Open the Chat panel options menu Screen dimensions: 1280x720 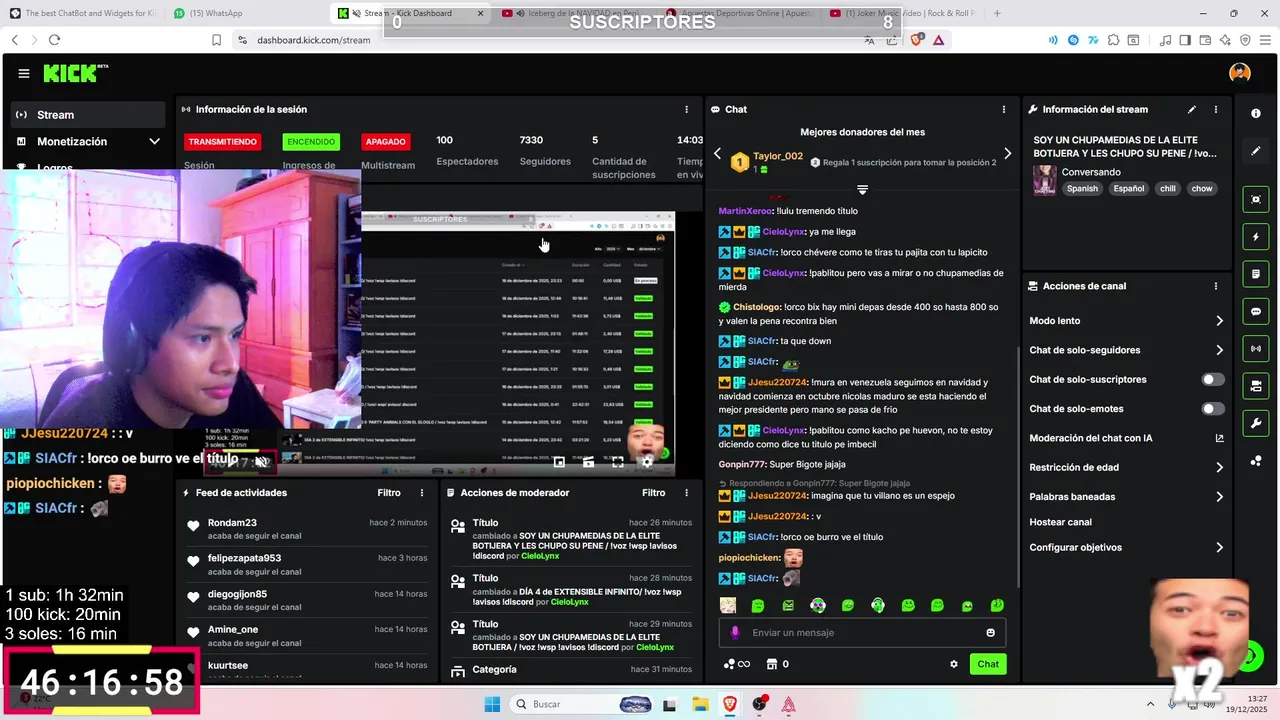point(1004,109)
